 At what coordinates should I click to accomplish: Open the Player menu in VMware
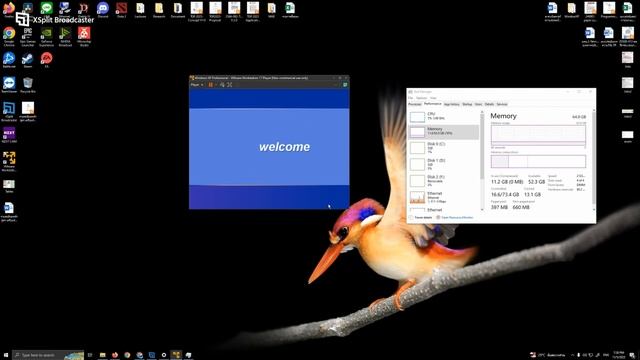(x=197, y=84)
